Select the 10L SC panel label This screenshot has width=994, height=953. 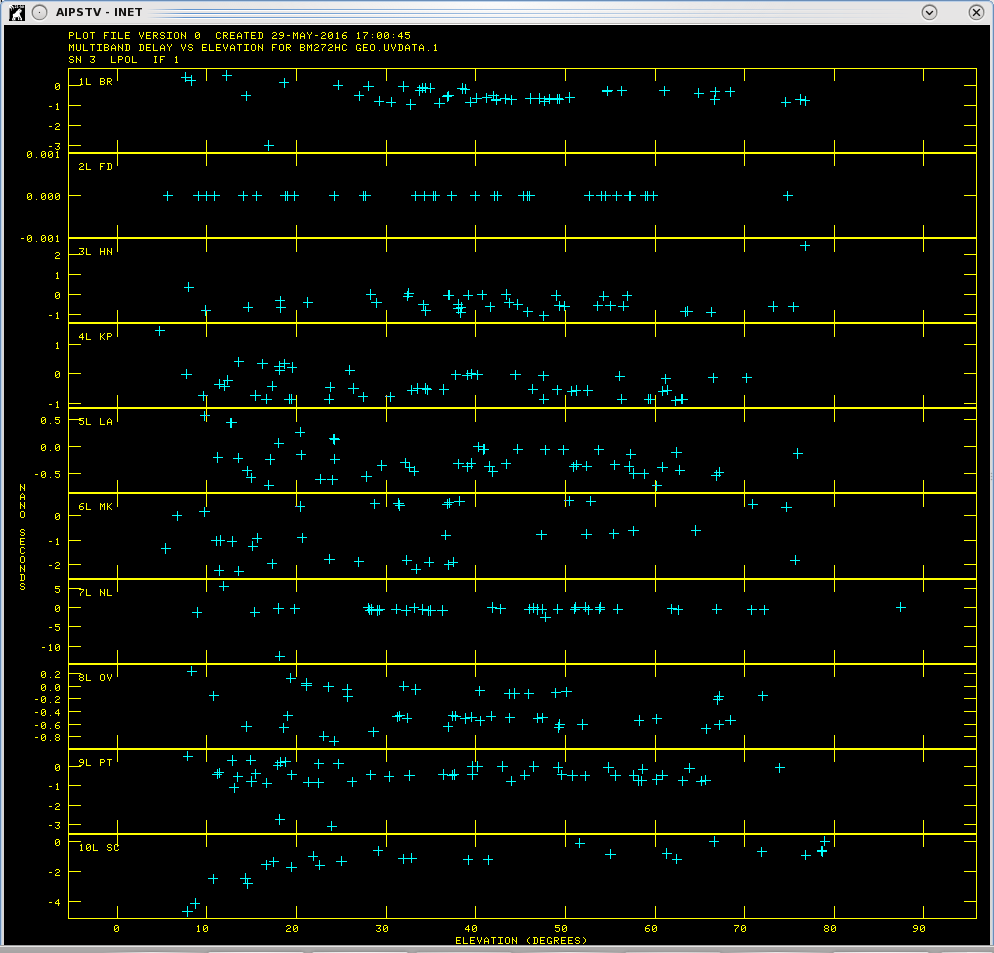coord(99,848)
